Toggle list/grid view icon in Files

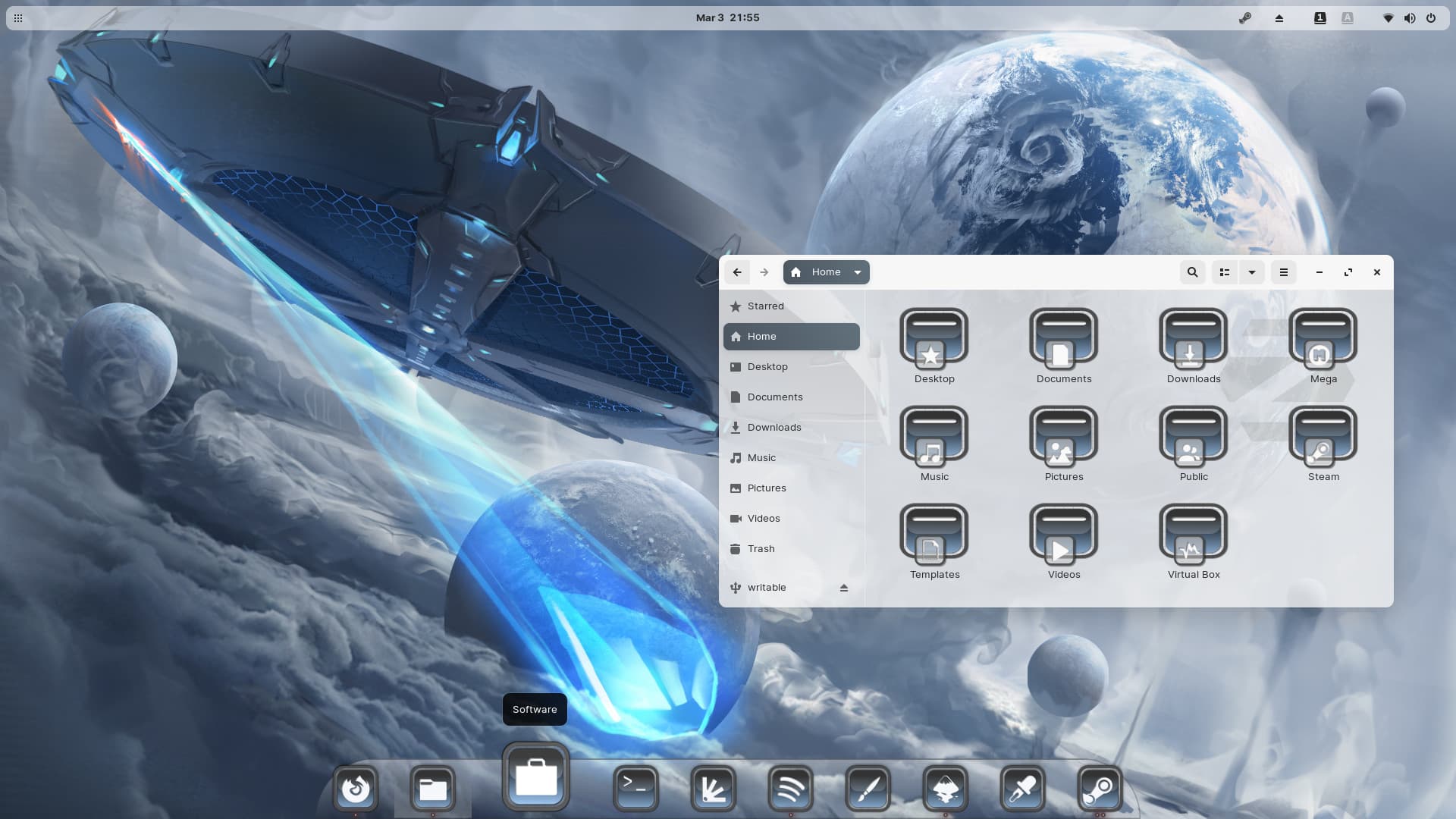pyautogui.click(x=1225, y=272)
